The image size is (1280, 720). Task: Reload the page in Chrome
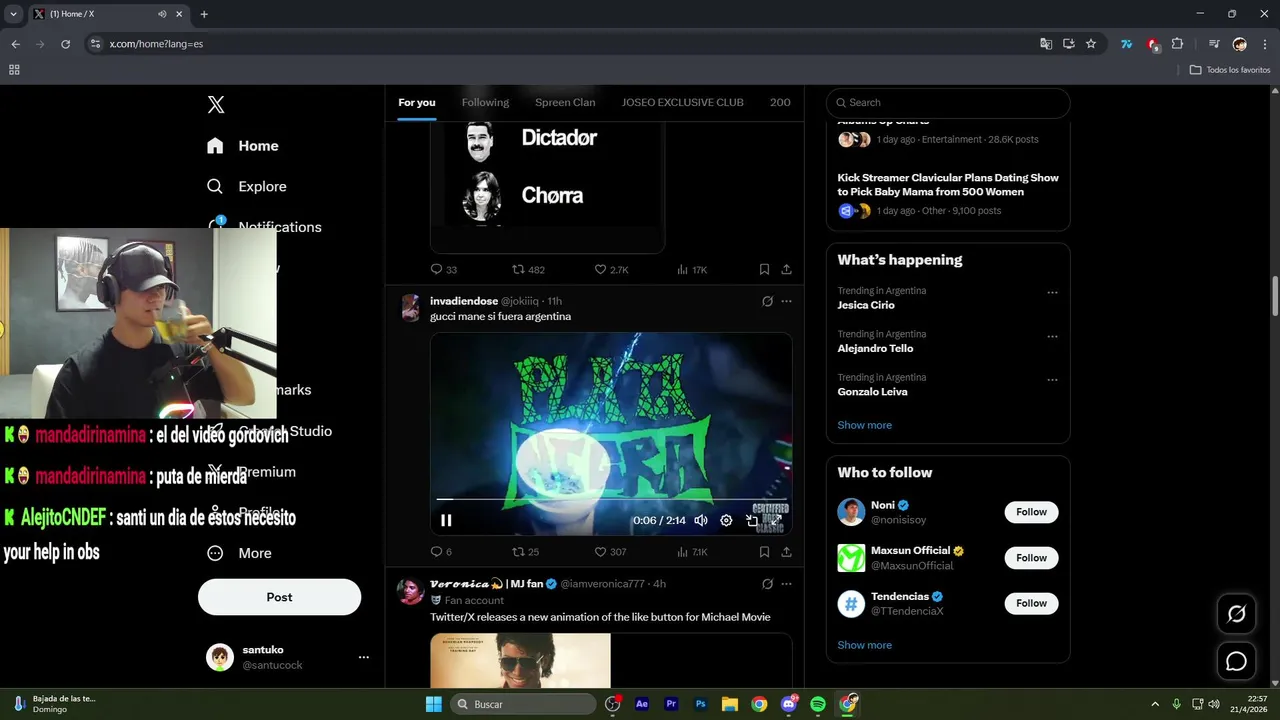click(x=65, y=44)
